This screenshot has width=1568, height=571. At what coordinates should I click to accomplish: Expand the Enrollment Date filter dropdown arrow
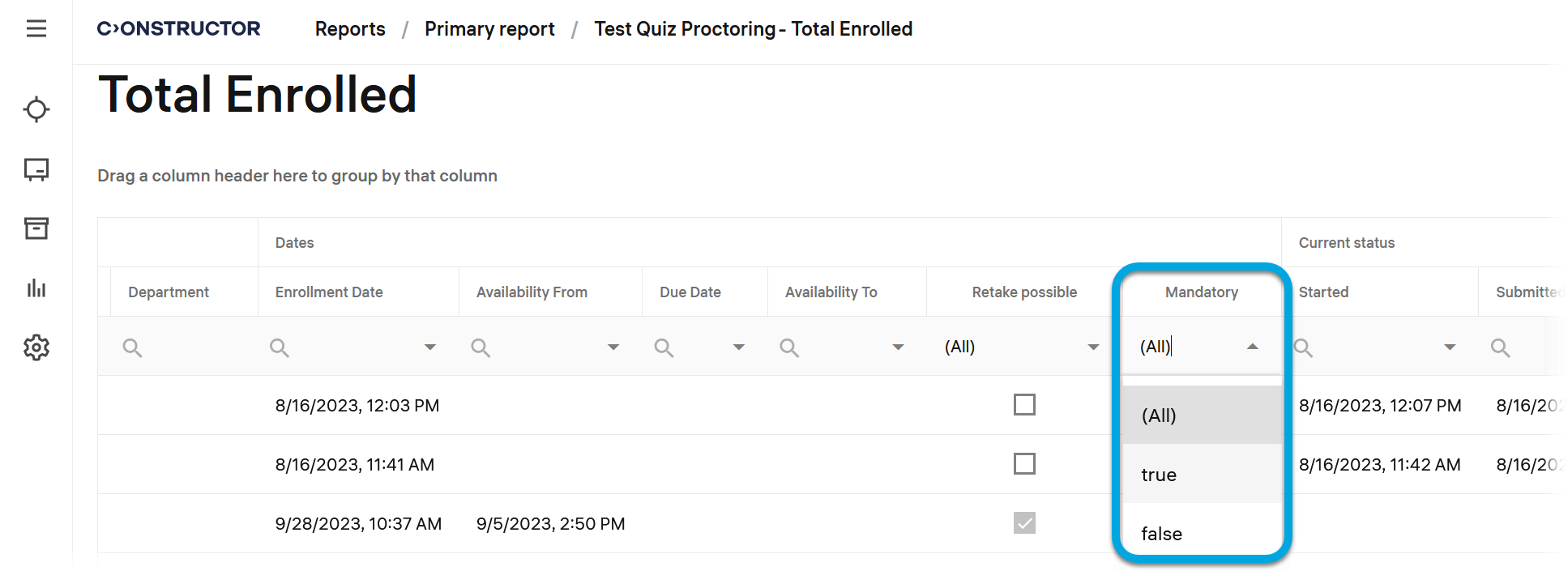[x=430, y=347]
